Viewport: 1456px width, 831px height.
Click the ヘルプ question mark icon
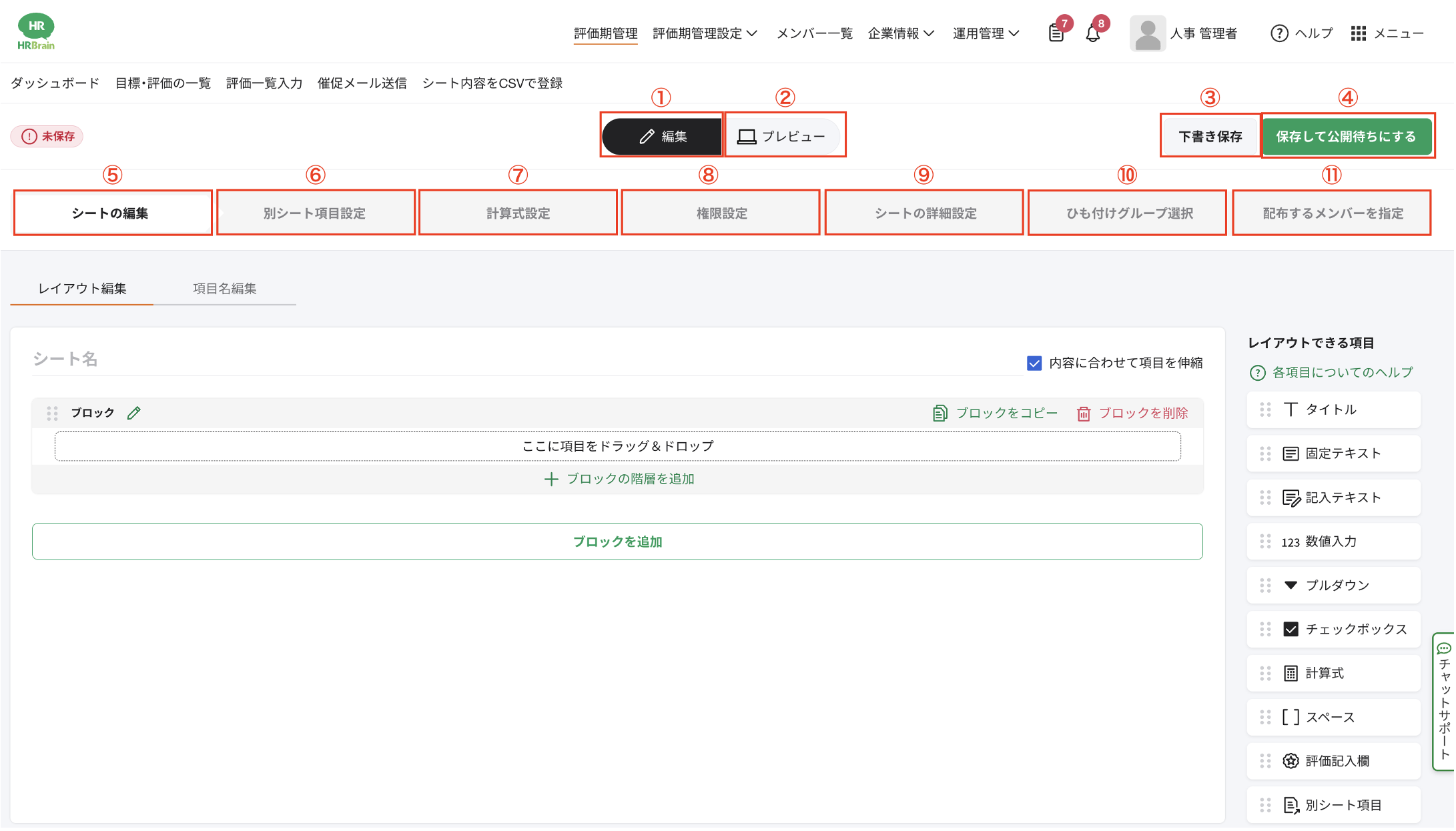(x=1279, y=33)
